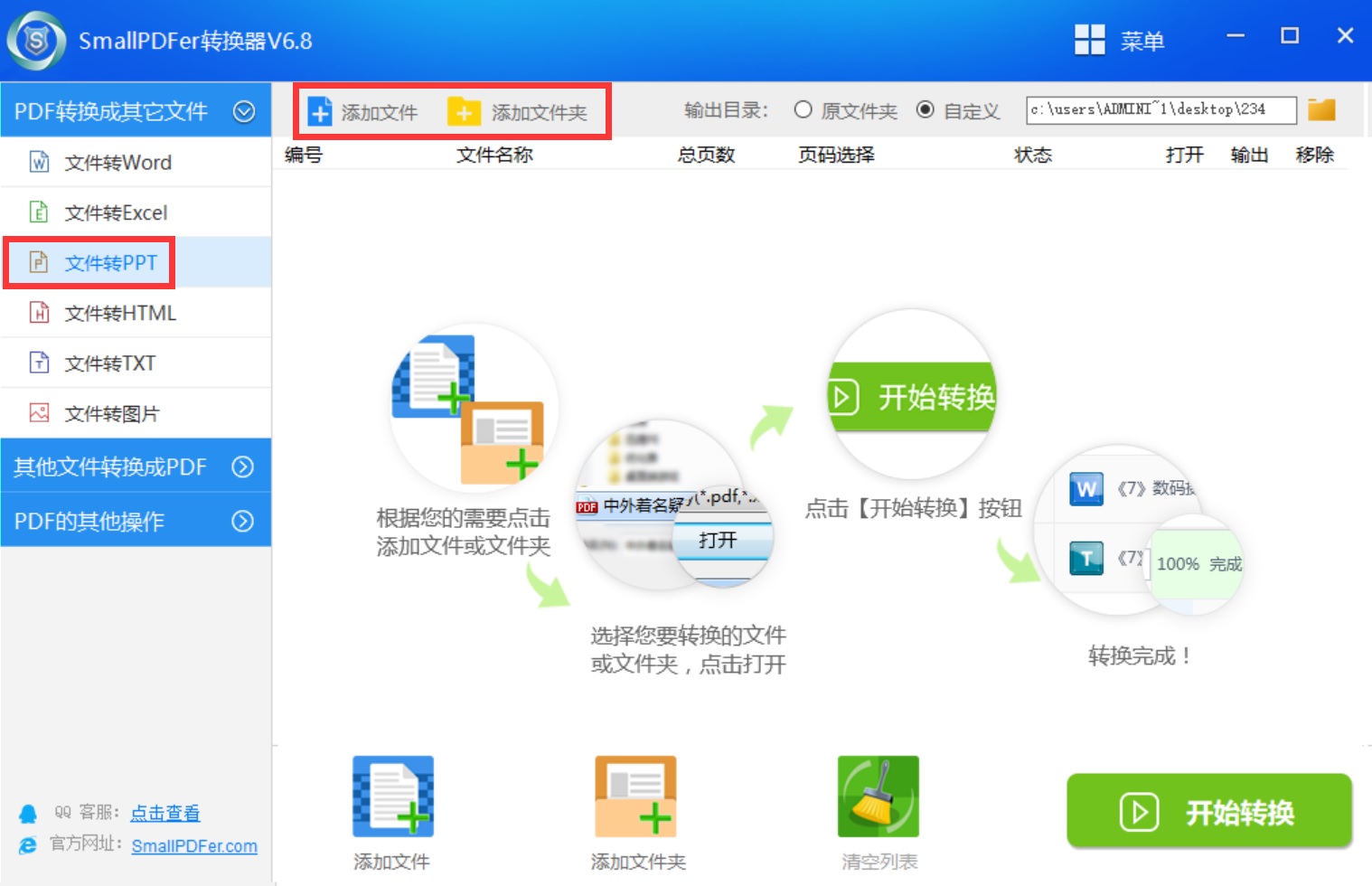The height and width of the screenshot is (886, 1372).
Task: Maximize the SmallPDFer window
Action: [1290, 35]
